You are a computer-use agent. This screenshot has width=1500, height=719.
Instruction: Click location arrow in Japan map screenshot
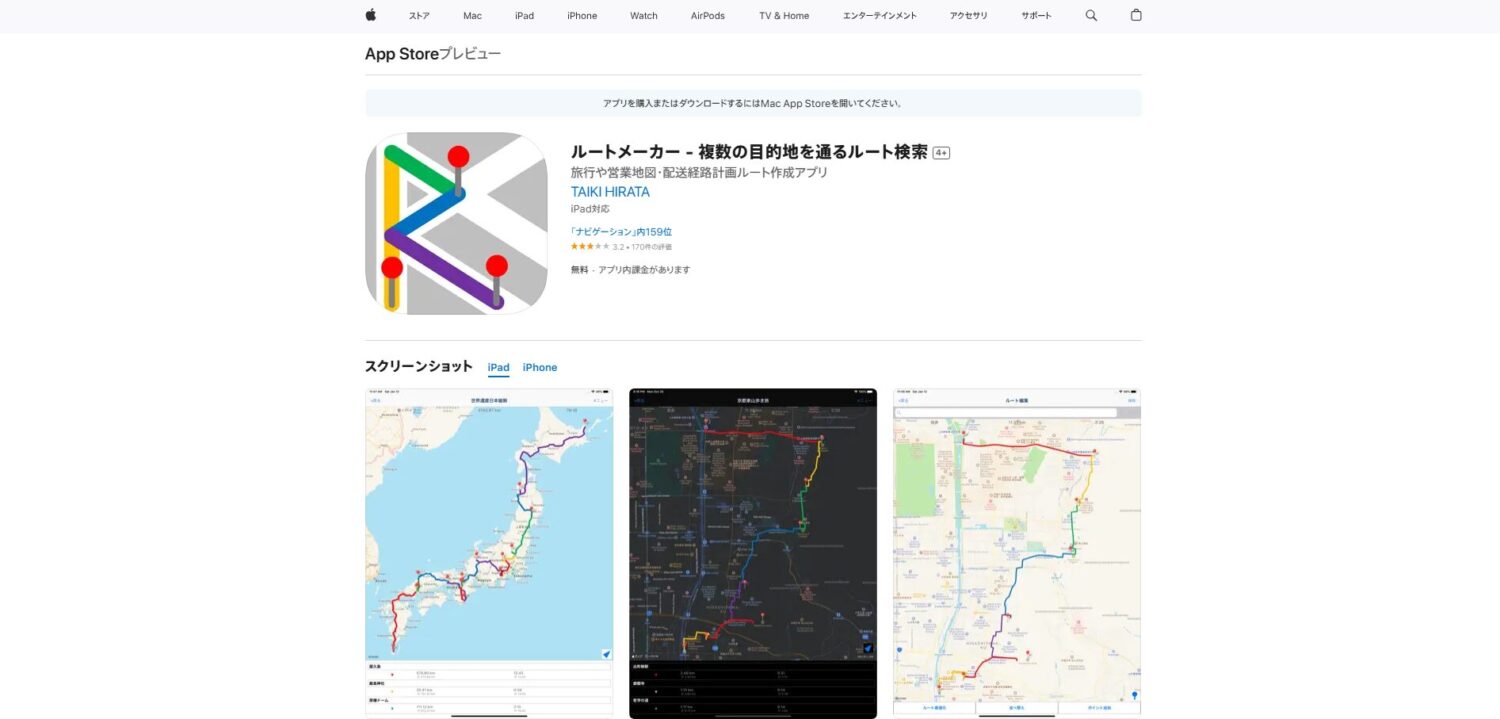tap(605, 653)
